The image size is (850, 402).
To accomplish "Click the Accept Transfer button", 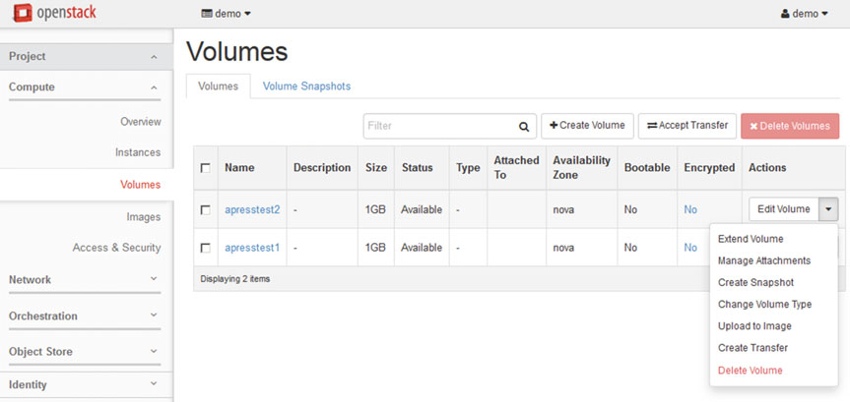I will [x=687, y=126].
